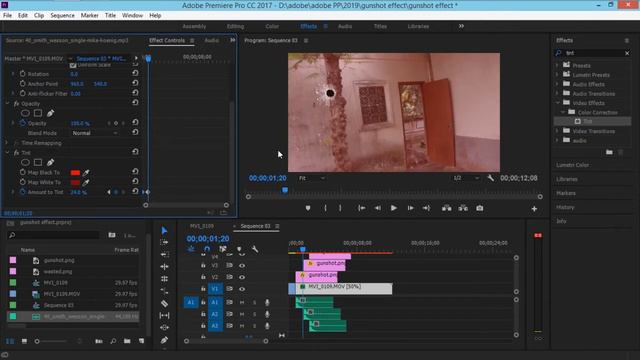
Task: Click the Lift button
Action: 447,208
